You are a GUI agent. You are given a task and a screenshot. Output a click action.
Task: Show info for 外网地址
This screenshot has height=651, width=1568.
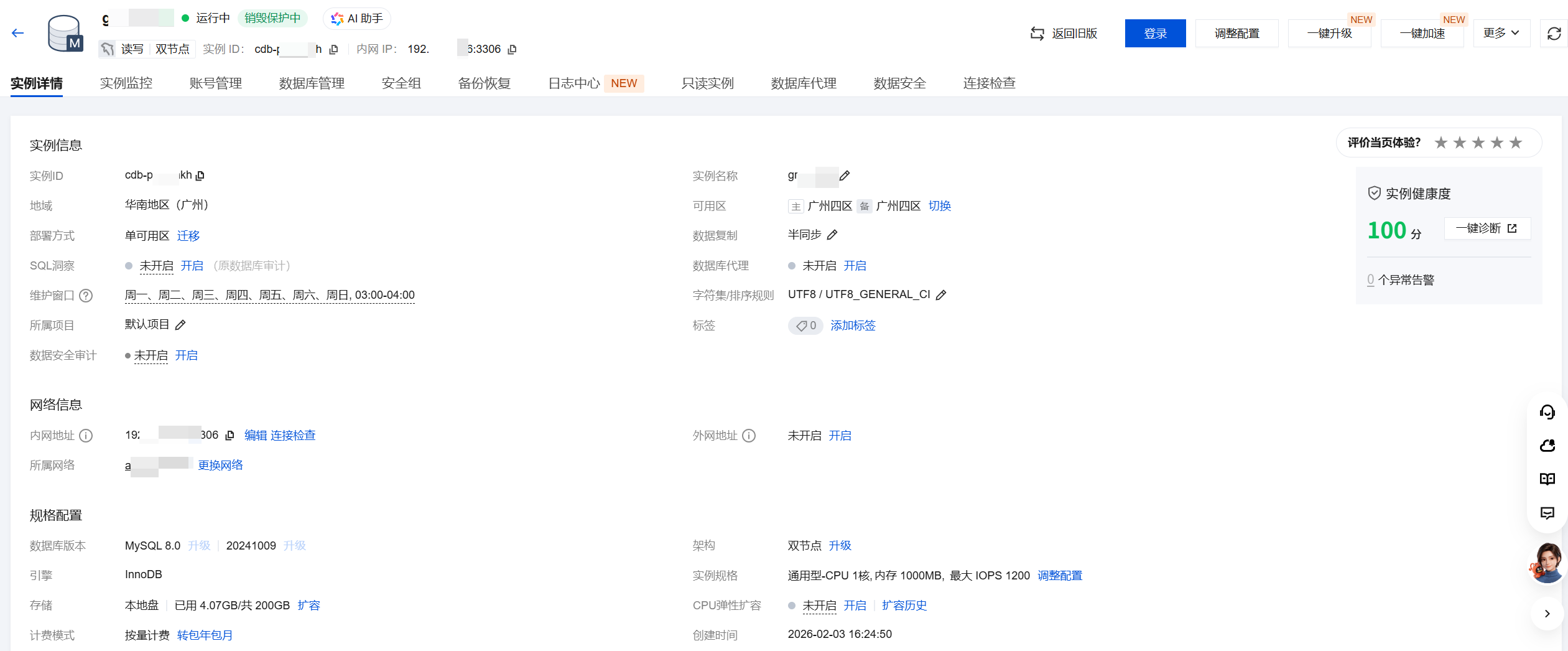tap(749, 436)
